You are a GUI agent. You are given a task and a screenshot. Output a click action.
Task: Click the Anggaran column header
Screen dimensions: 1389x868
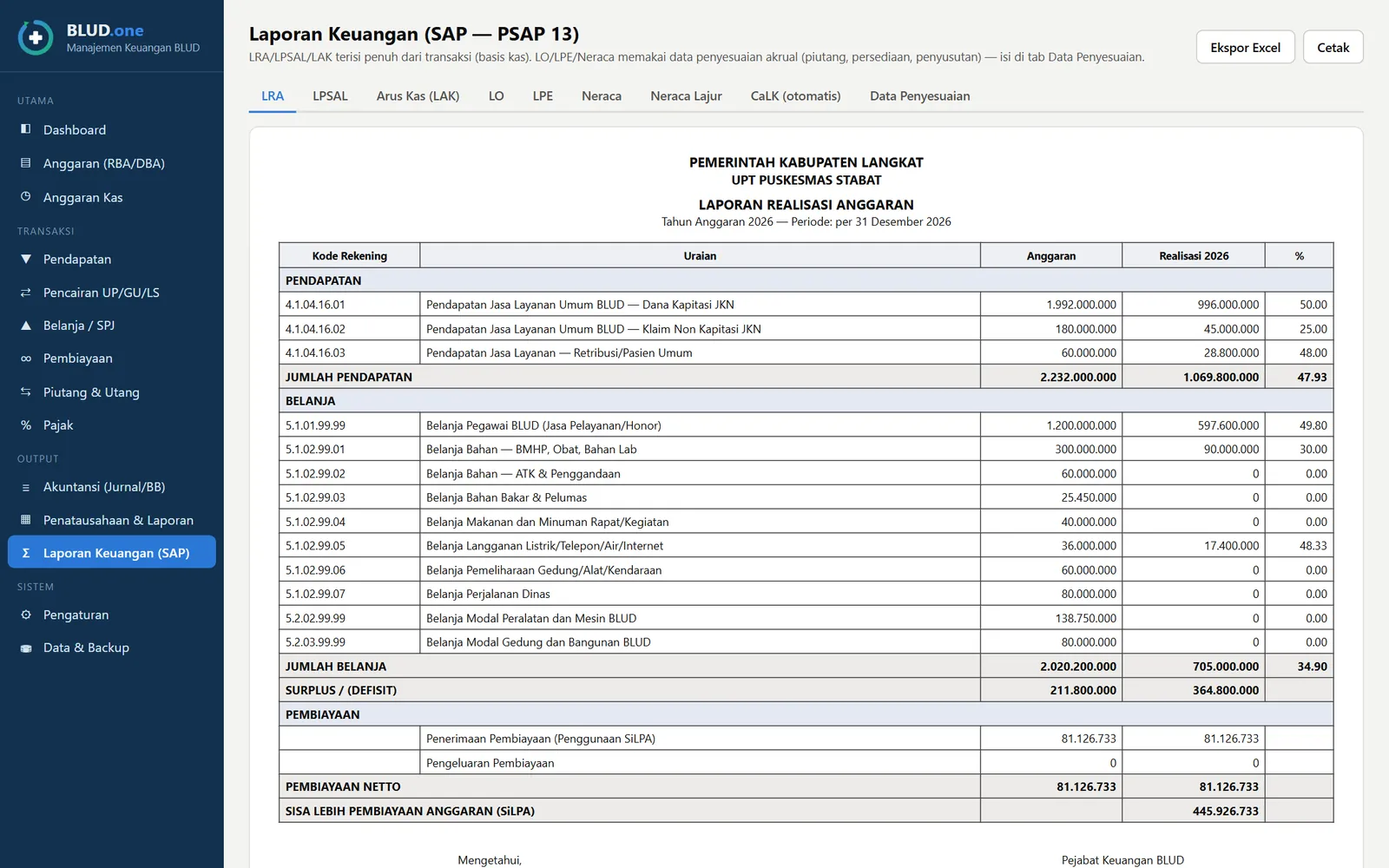(x=1051, y=256)
